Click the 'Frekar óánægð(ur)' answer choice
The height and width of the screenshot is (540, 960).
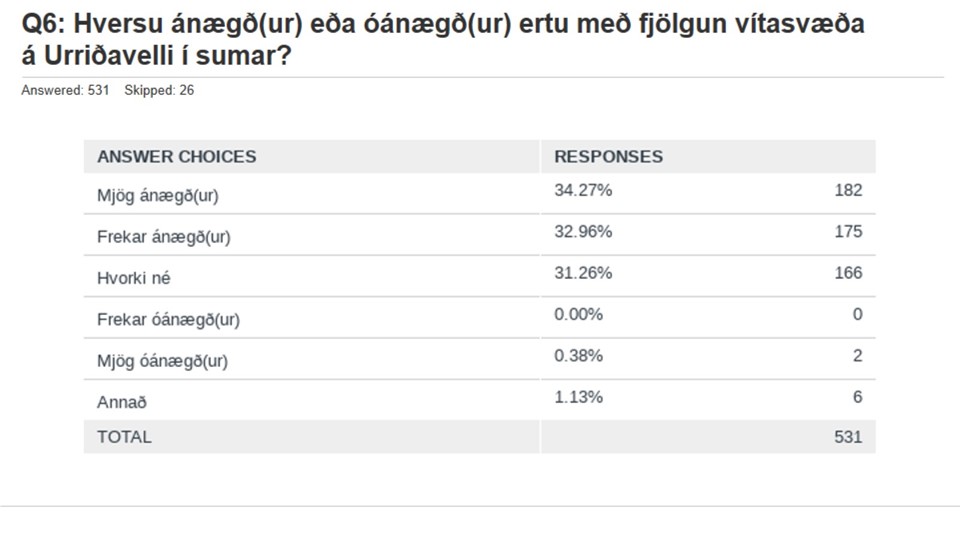pos(168,320)
